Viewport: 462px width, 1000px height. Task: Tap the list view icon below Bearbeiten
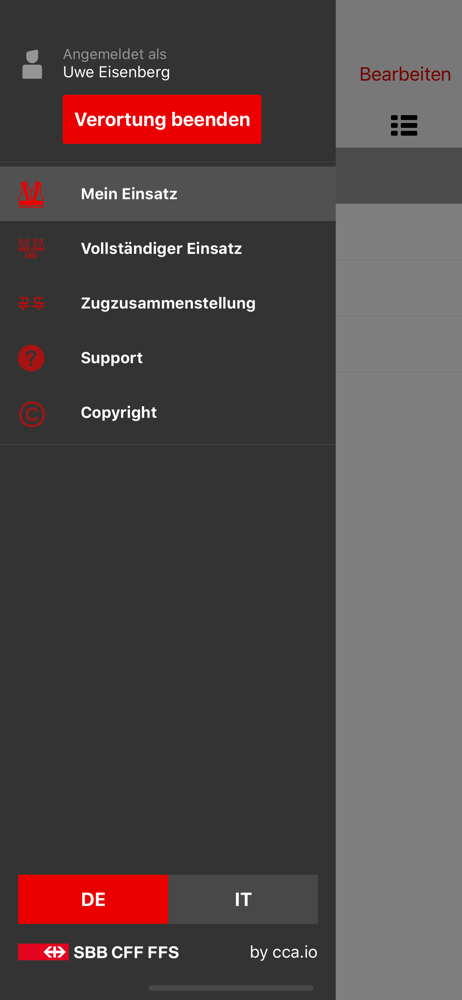point(404,126)
